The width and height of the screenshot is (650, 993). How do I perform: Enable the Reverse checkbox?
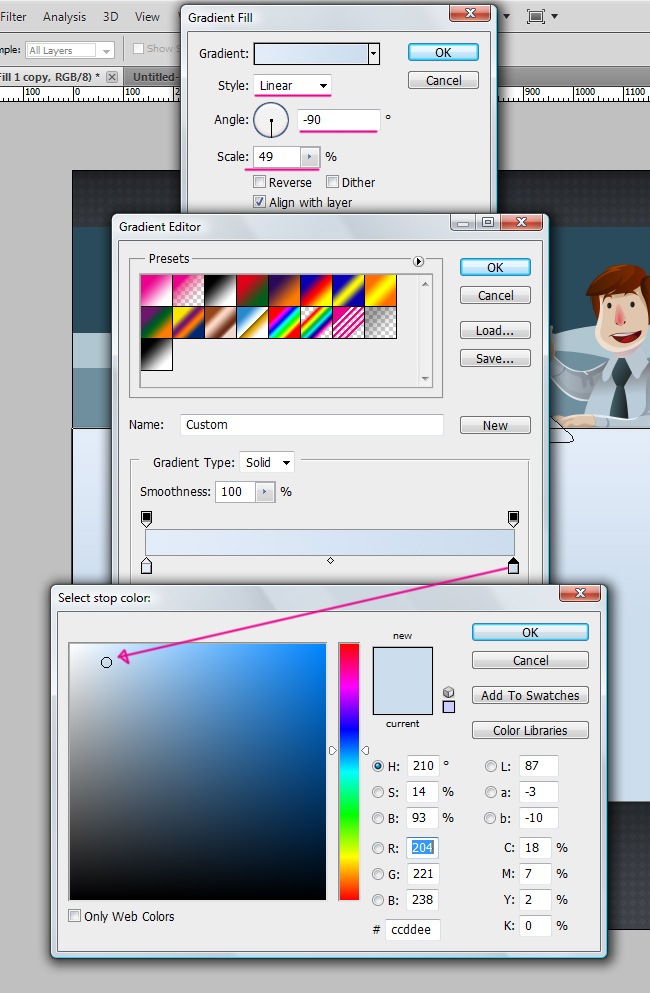click(260, 183)
